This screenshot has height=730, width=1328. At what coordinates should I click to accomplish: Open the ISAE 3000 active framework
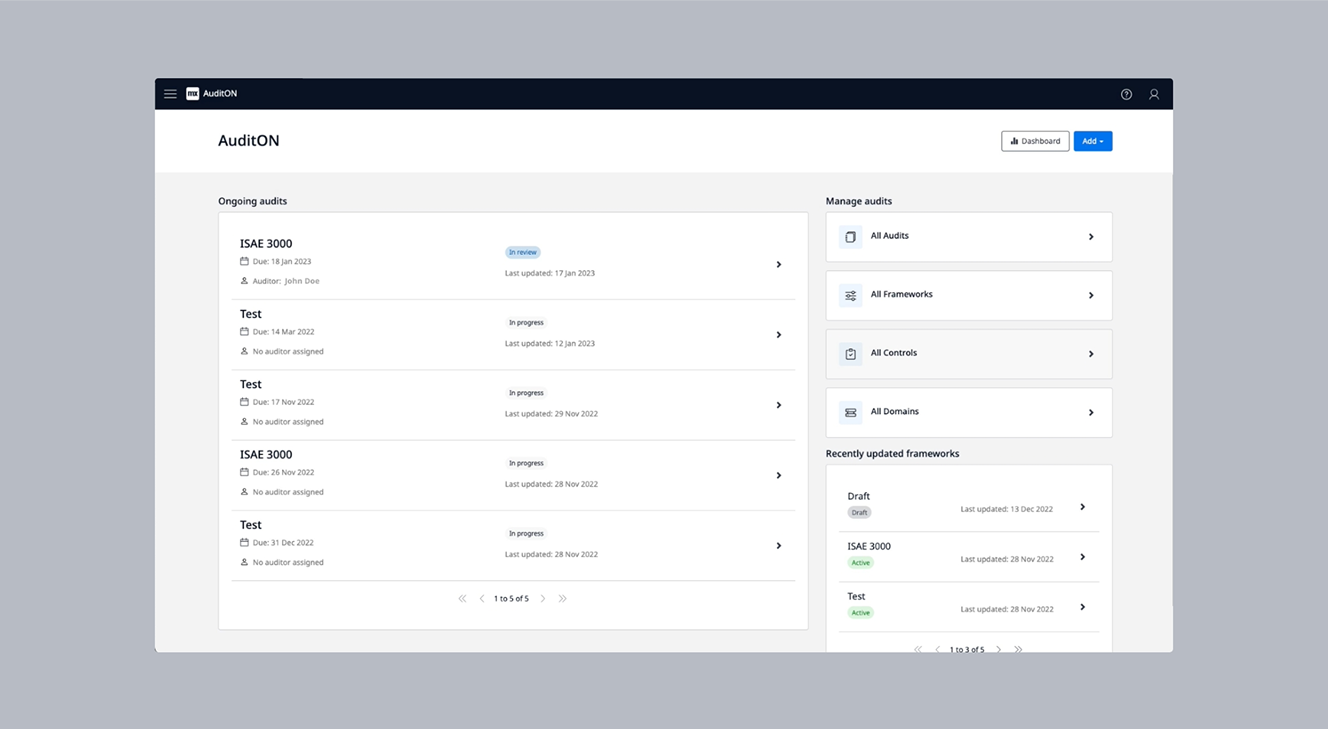[1082, 557]
